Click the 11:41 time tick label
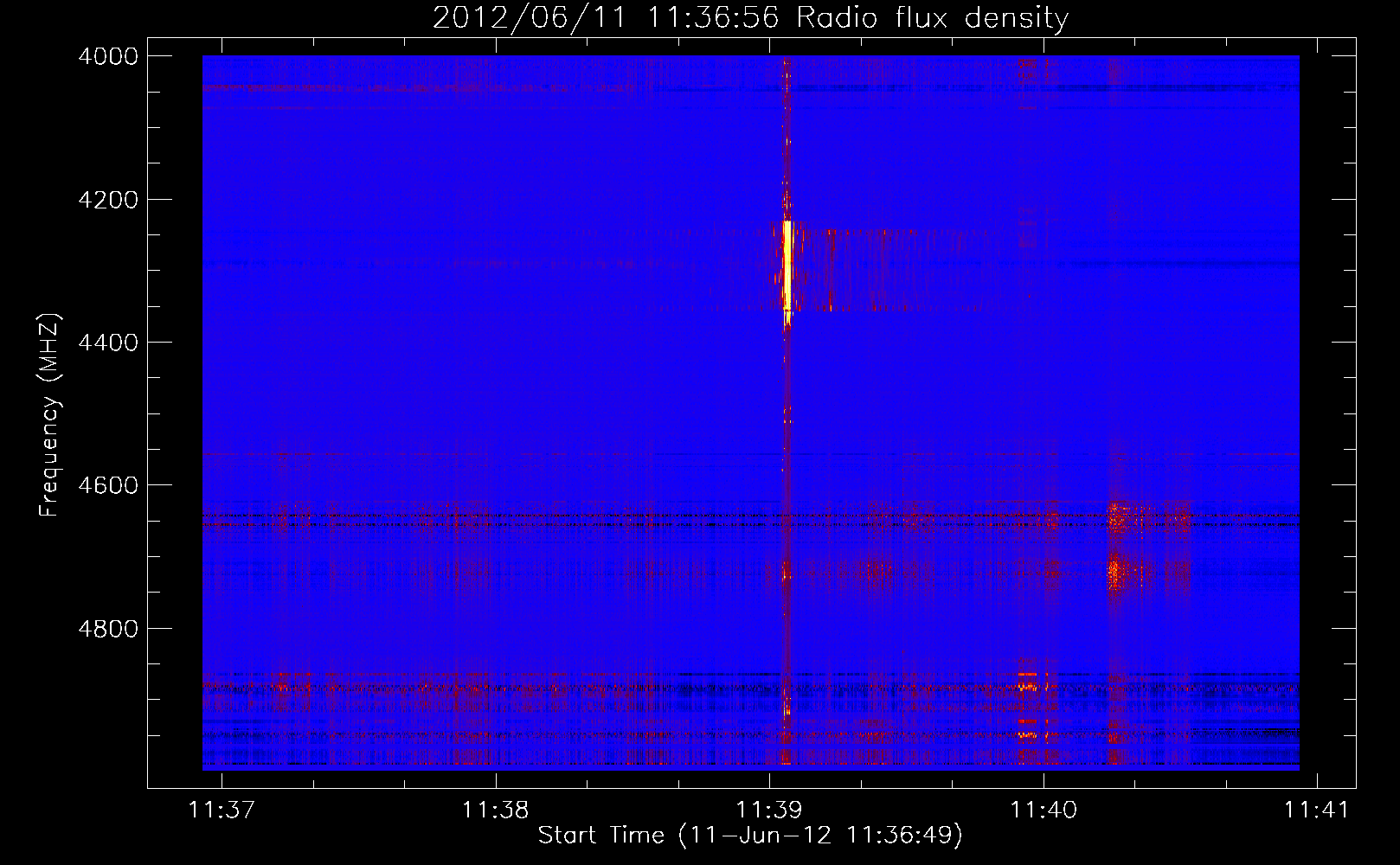 click(1316, 810)
